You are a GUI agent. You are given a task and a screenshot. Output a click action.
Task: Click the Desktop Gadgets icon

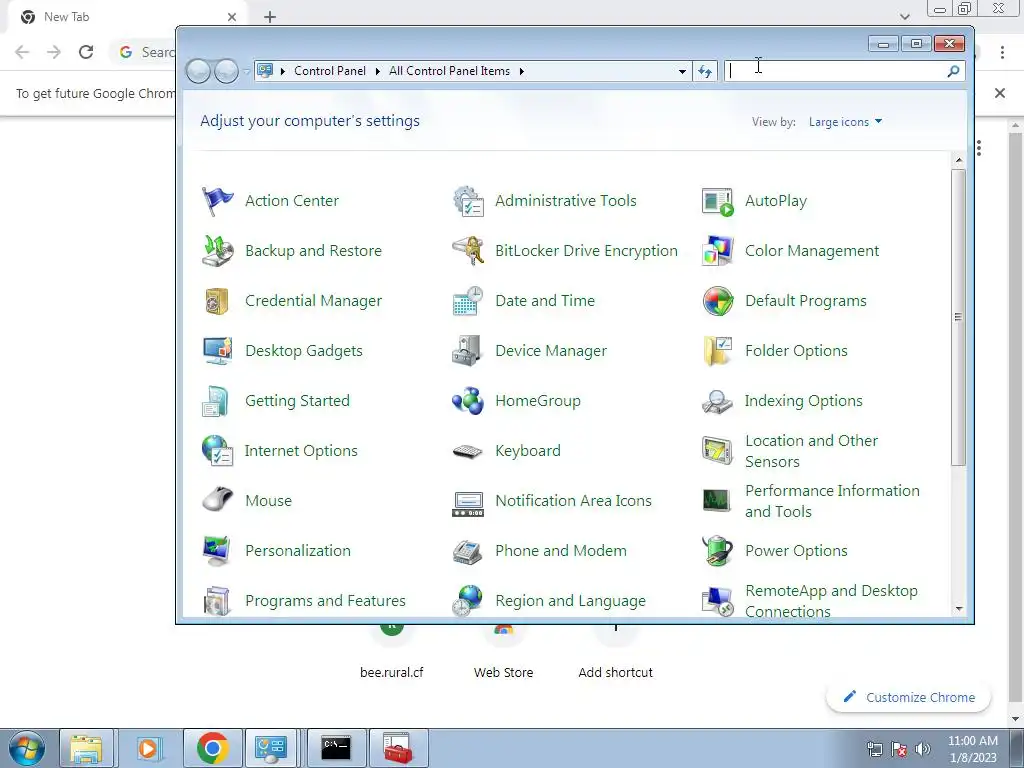217,351
